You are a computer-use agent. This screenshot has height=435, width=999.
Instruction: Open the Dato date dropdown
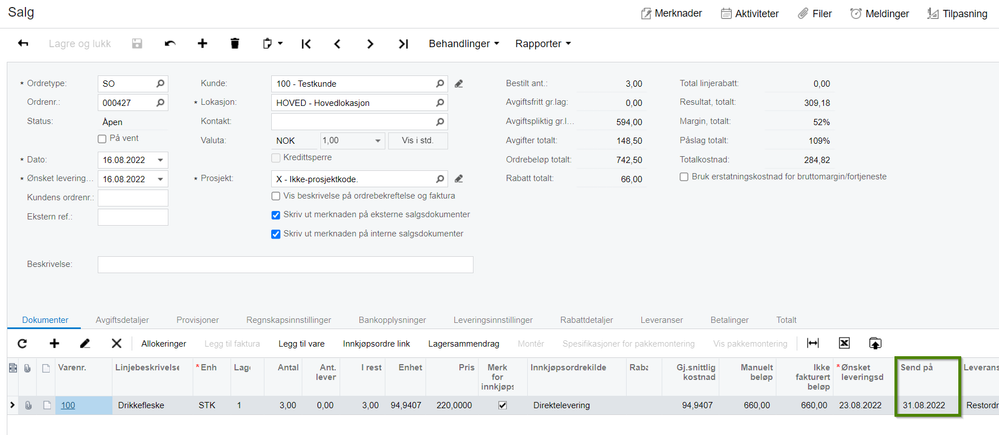click(x=160, y=160)
